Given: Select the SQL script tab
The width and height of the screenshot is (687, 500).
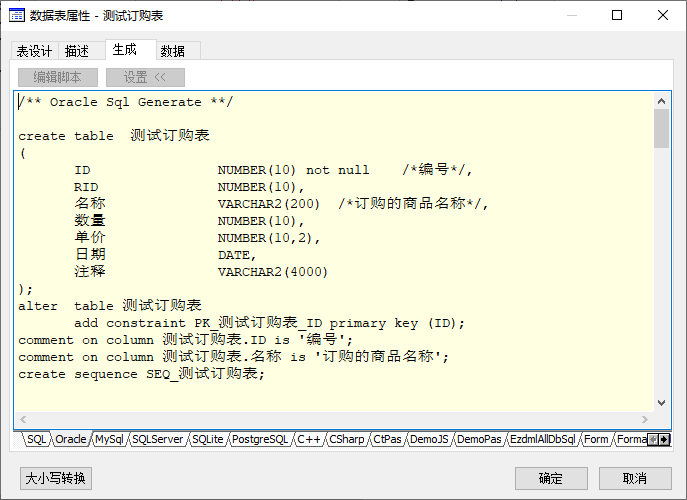Looking at the screenshot, I should pos(36,439).
